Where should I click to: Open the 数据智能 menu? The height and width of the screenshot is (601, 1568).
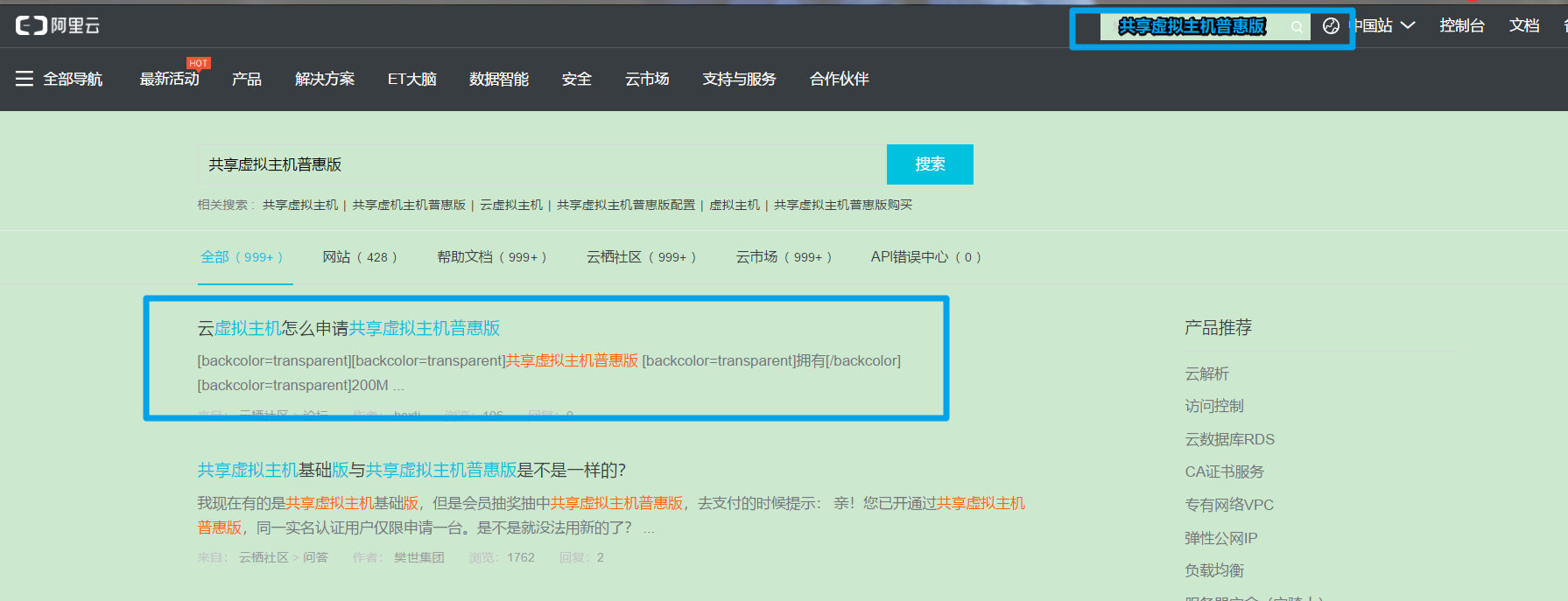tap(499, 79)
